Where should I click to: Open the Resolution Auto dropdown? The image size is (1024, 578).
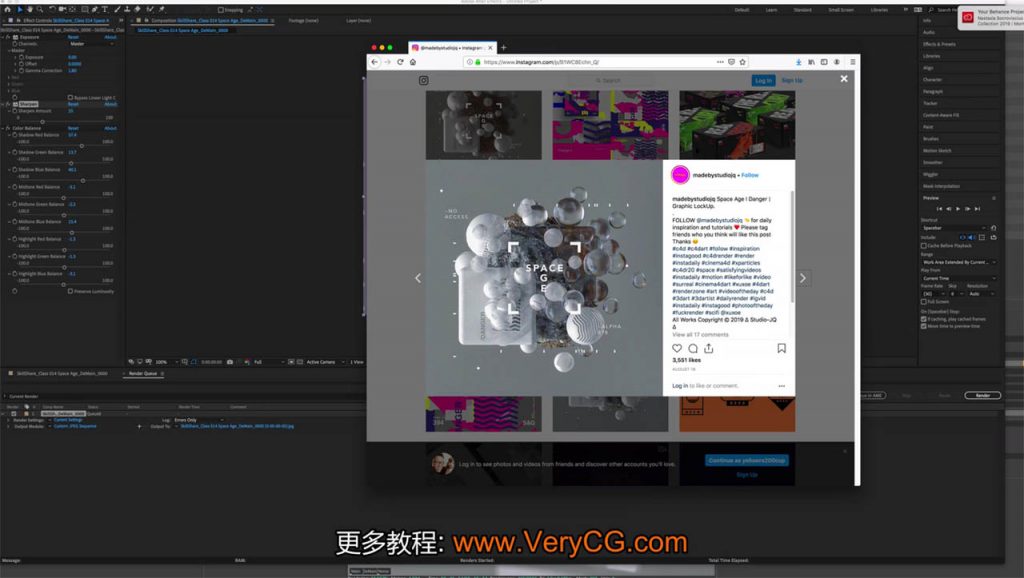pyautogui.click(x=982, y=294)
